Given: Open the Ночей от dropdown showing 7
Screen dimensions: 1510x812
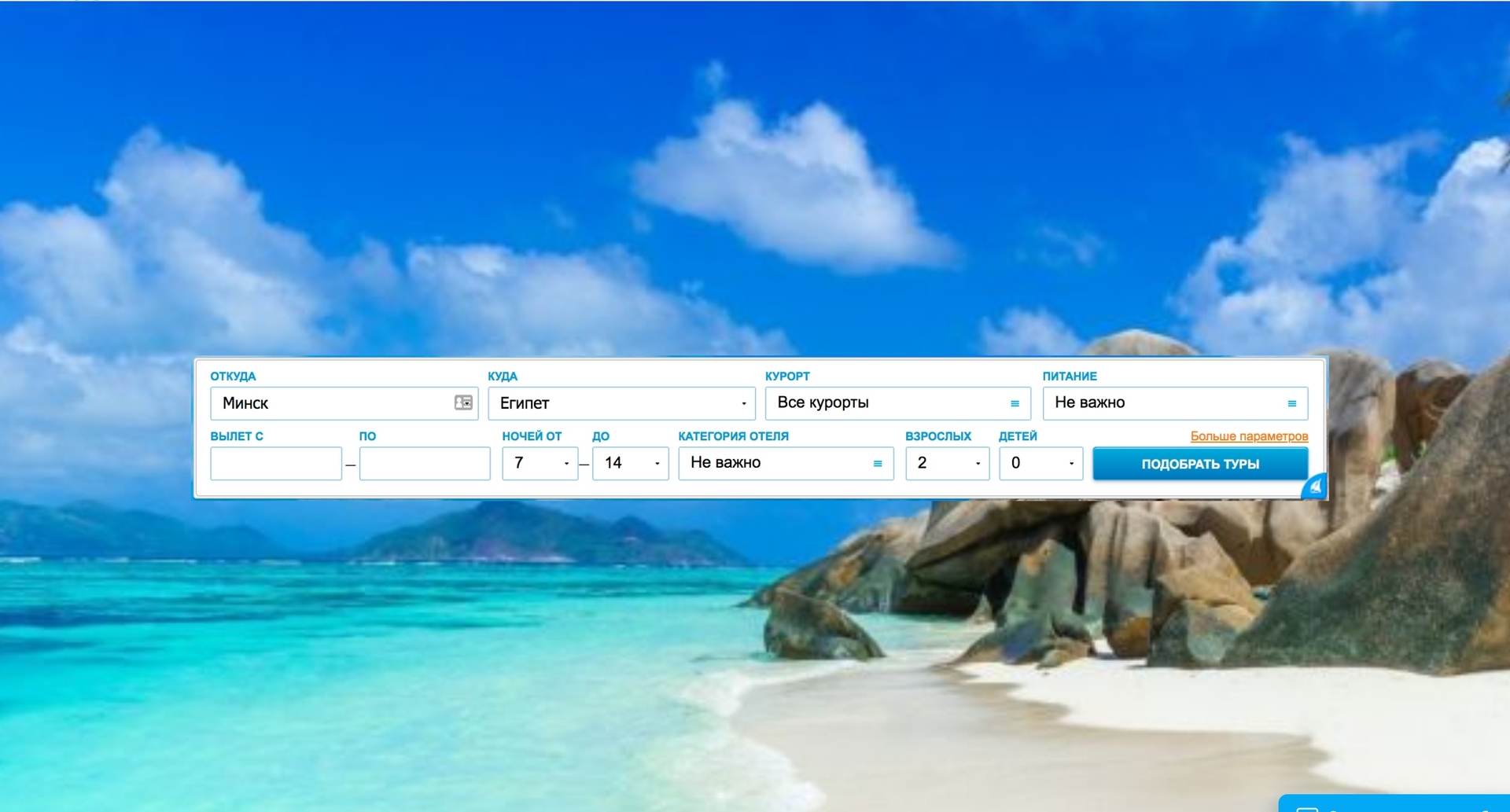Looking at the screenshot, I should tap(540, 463).
